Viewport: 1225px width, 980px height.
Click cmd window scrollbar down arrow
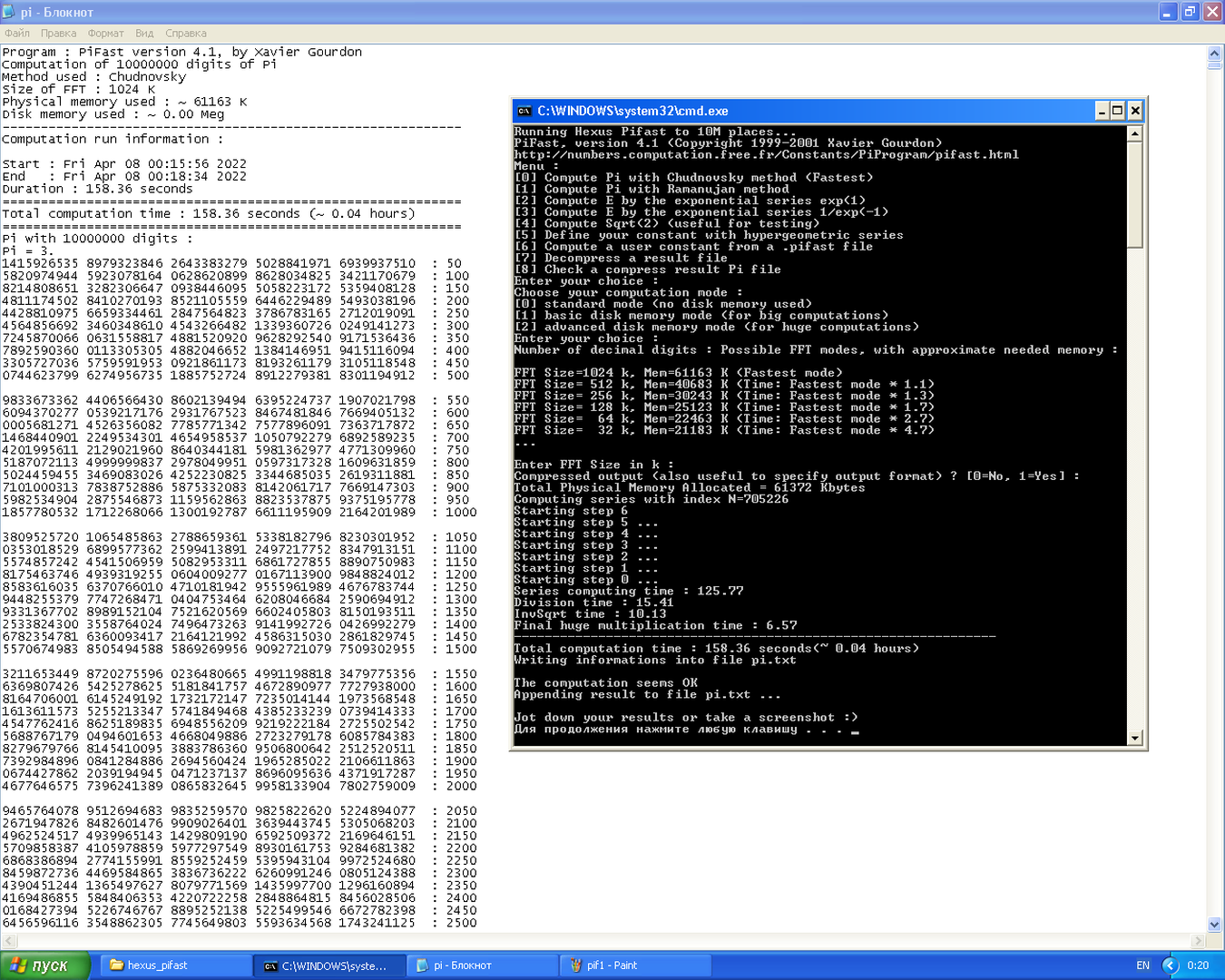pos(1134,738)
